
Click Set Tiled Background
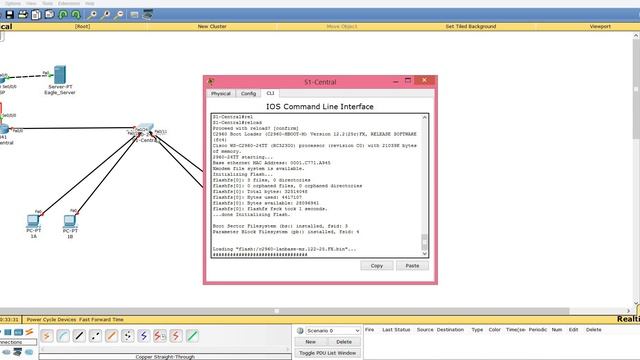[471, 27]
